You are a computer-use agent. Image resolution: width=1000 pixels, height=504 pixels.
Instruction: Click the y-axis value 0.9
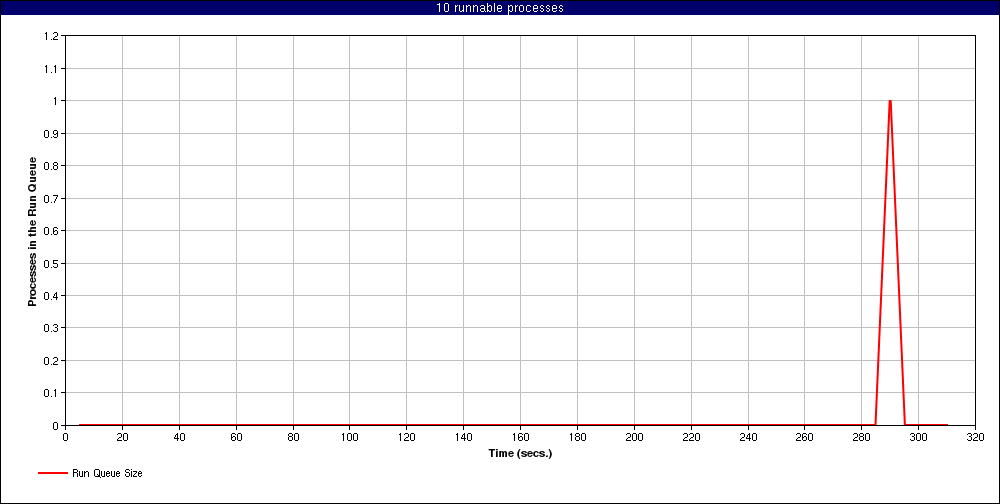[x=53, y=133]
